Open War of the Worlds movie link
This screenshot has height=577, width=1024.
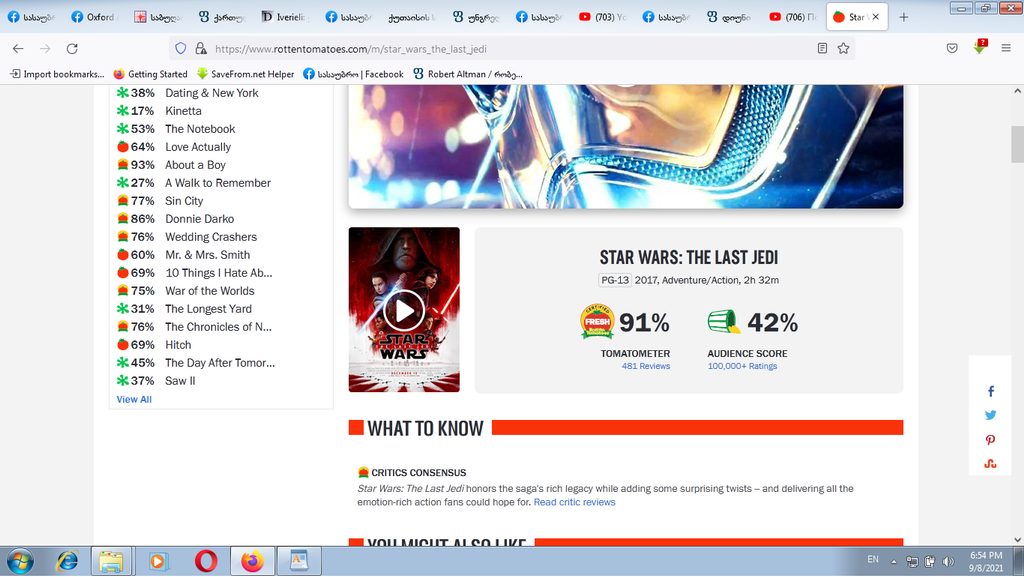click(x=210, y=291)
